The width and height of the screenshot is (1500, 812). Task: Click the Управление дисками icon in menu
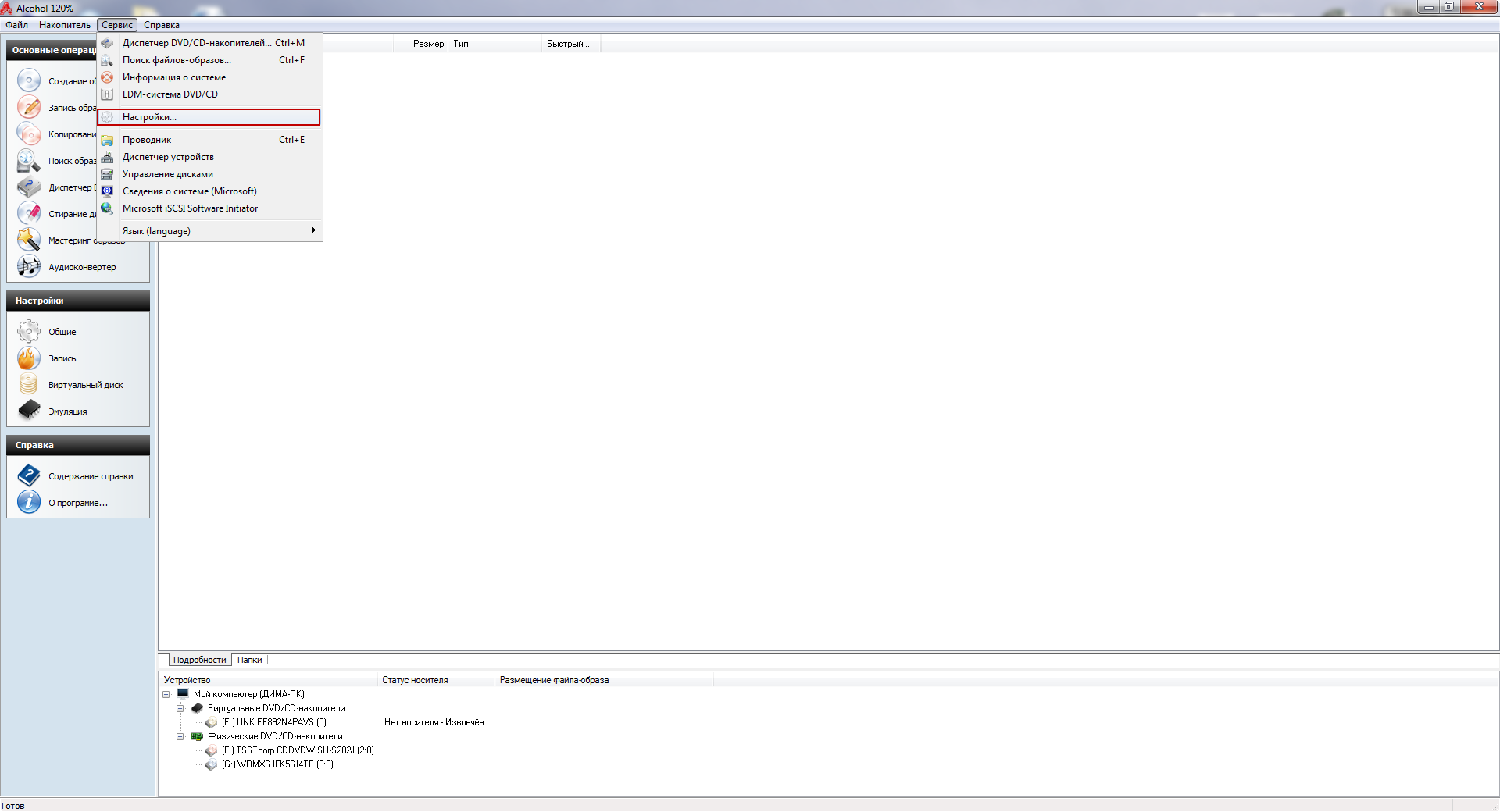[107, 174]
